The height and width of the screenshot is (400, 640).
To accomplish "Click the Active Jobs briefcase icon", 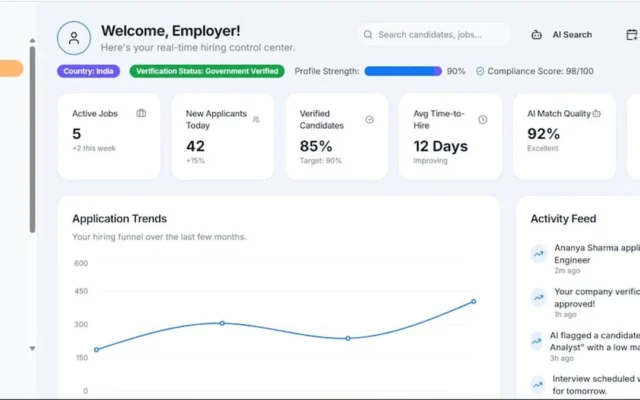I will tap(141, 113).
